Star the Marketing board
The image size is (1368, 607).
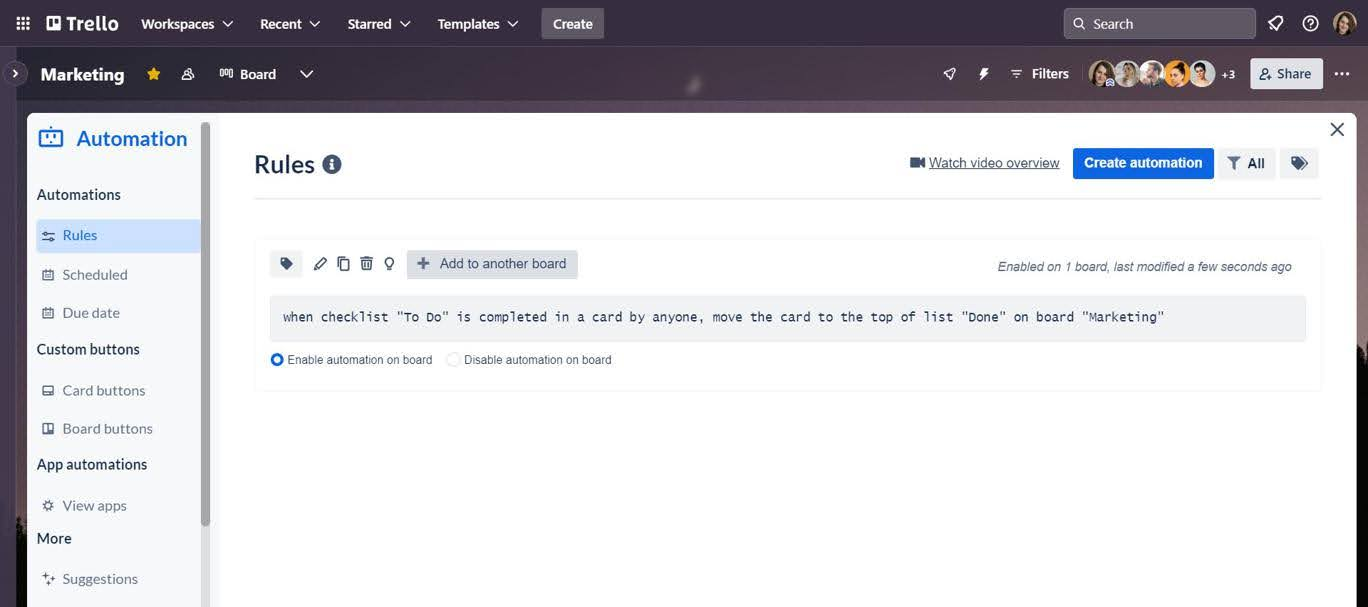tap(153, 74)
